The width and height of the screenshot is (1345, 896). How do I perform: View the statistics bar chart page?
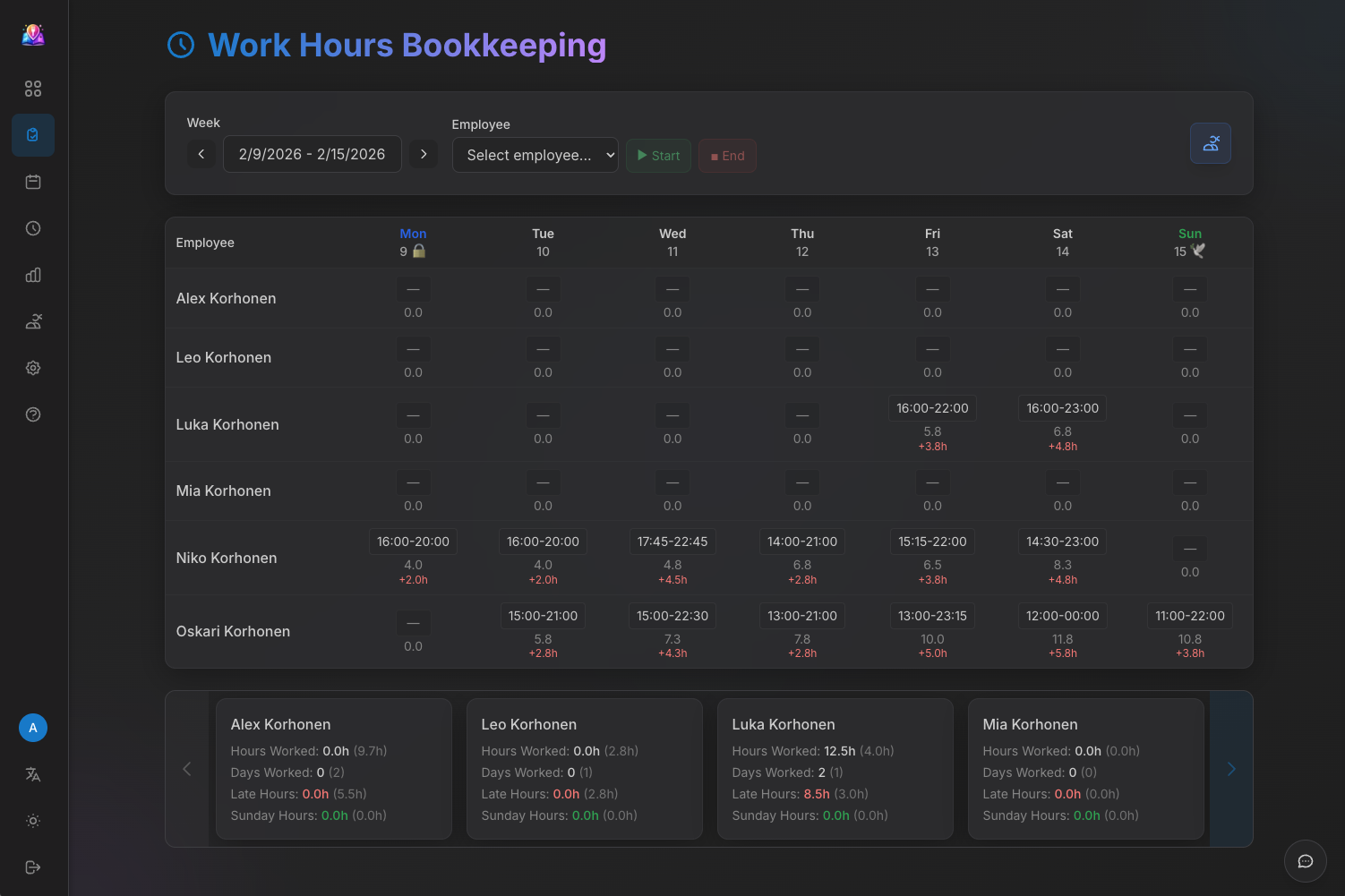click(x=33, y=275)
